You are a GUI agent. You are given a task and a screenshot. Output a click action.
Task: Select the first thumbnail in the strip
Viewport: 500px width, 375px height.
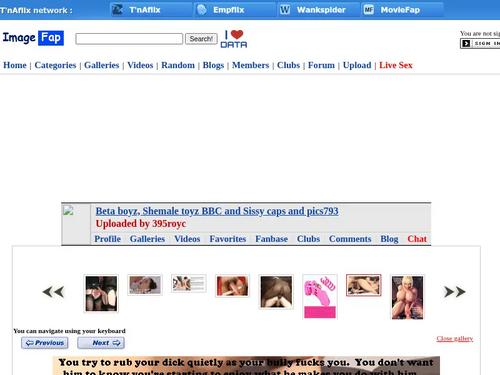(101, 294)
